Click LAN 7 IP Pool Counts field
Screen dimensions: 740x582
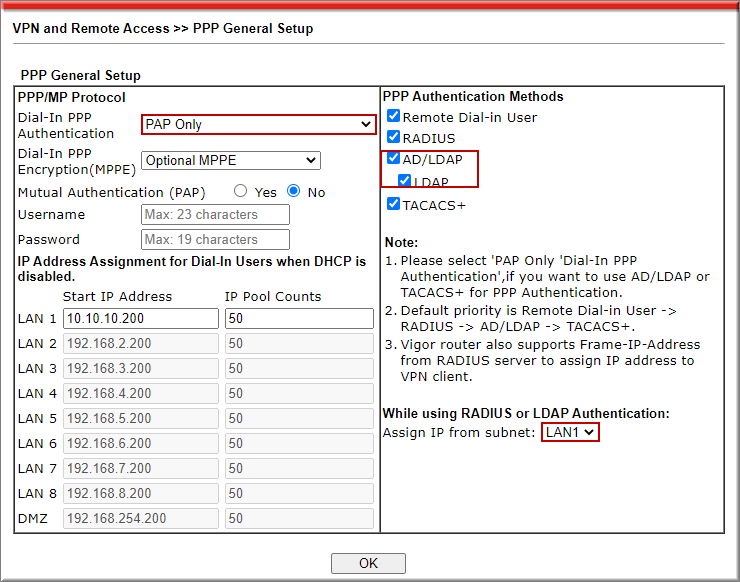299,469
